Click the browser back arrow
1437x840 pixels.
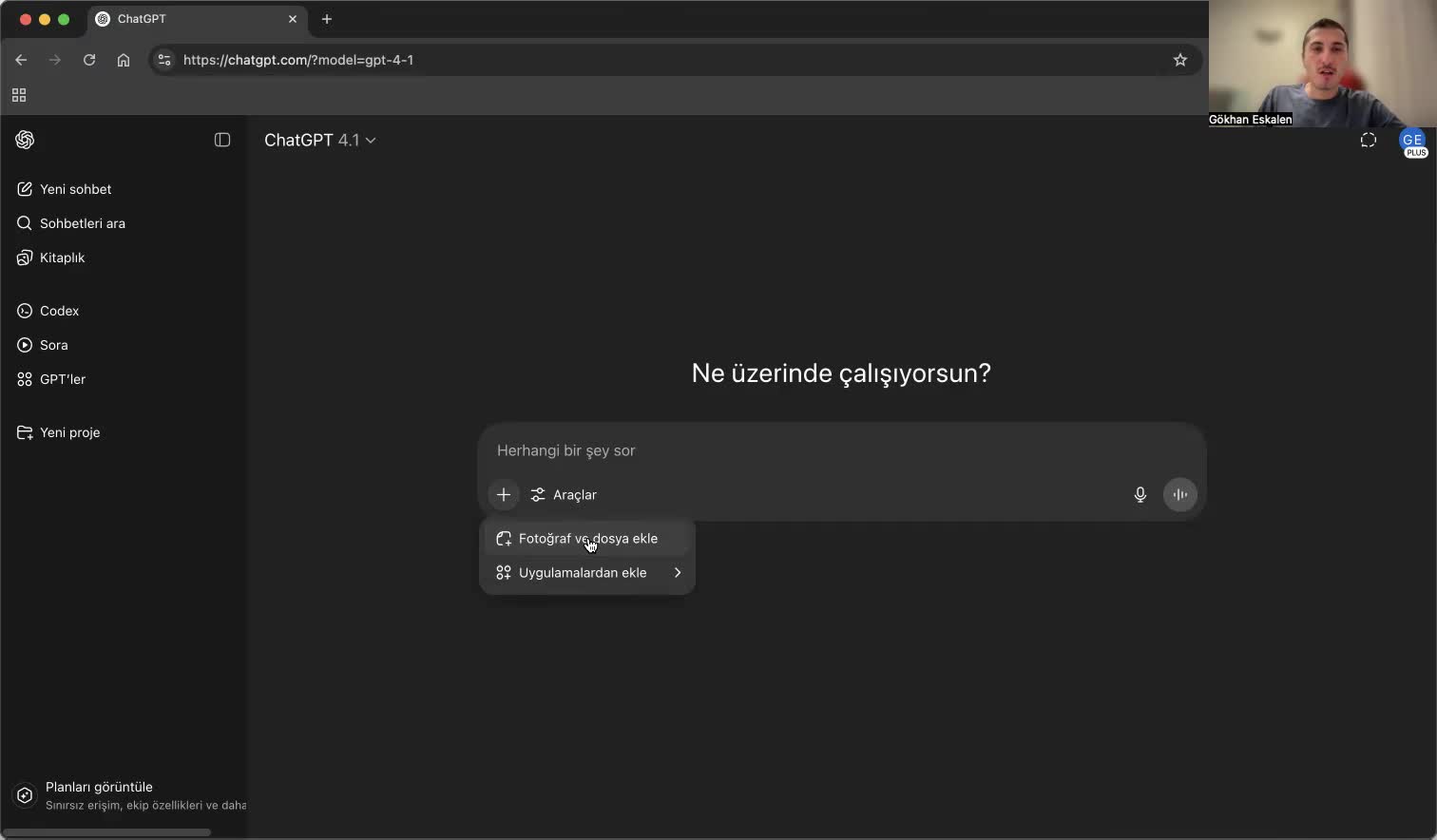tap(21, 60)
